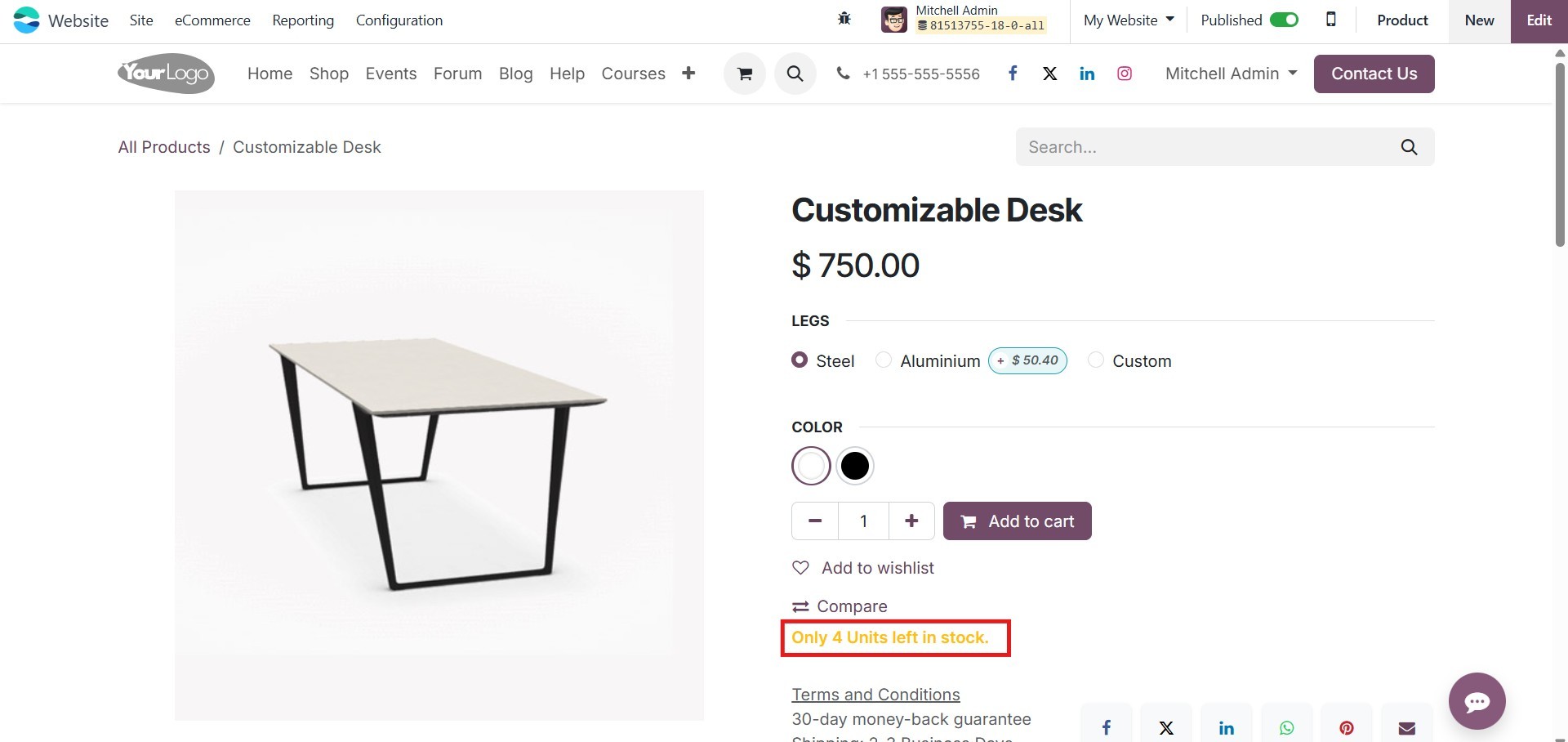
Task: Open the Reporting menu
Action: 303,20
